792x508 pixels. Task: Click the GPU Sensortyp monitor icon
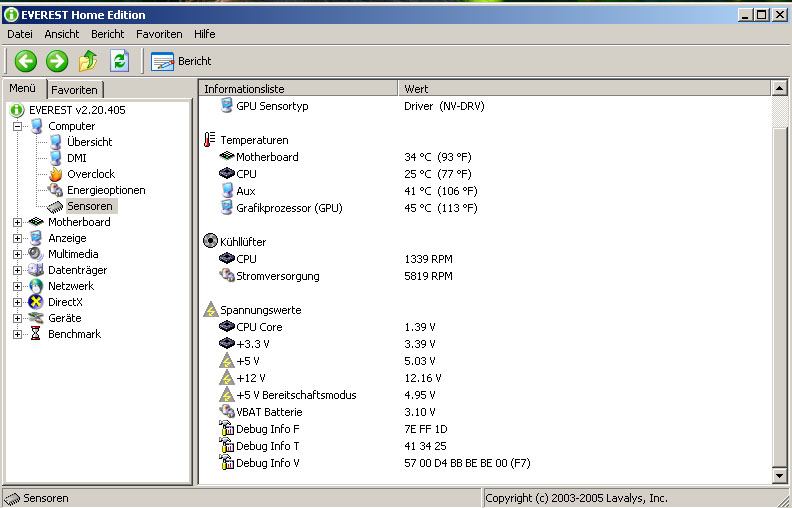(227, 106)
